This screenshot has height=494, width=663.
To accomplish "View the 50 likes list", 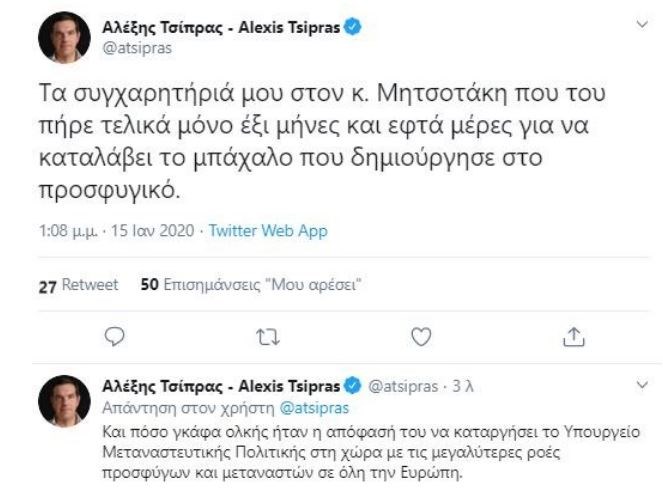I will 251,284.
